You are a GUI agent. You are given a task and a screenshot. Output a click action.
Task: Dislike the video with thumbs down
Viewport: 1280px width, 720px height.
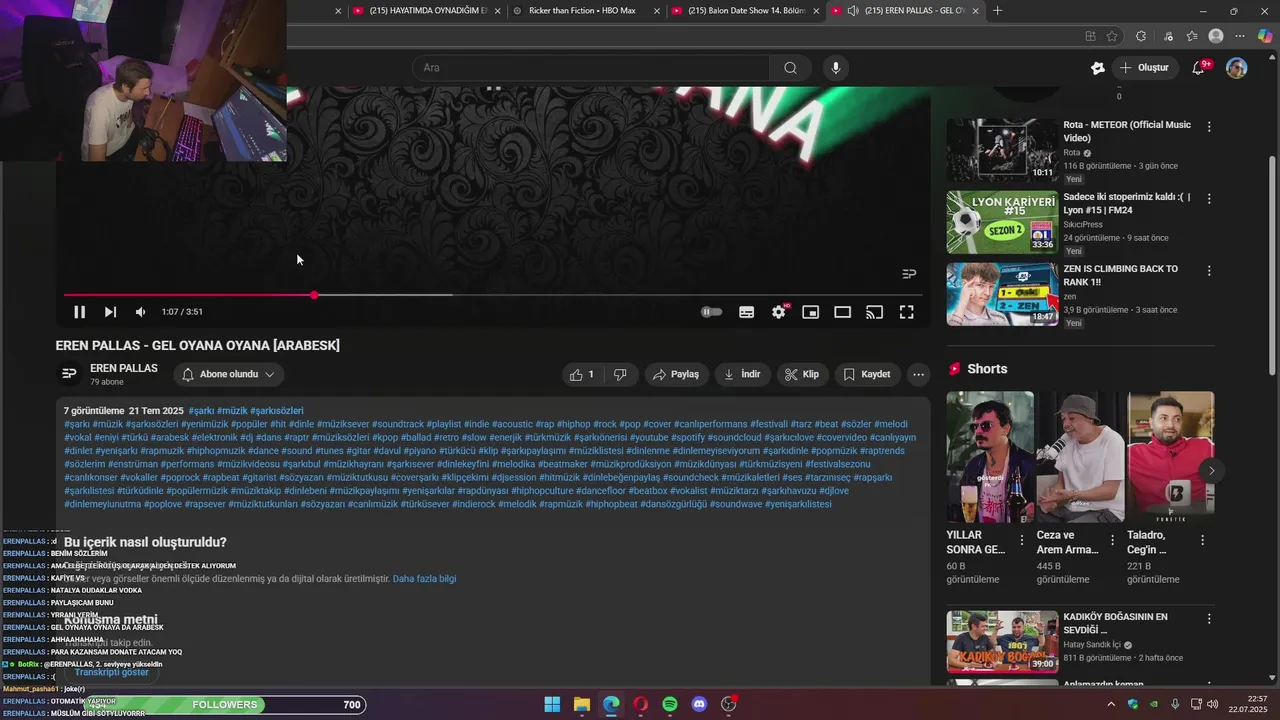pyautogui.click(x=620, y=374)
